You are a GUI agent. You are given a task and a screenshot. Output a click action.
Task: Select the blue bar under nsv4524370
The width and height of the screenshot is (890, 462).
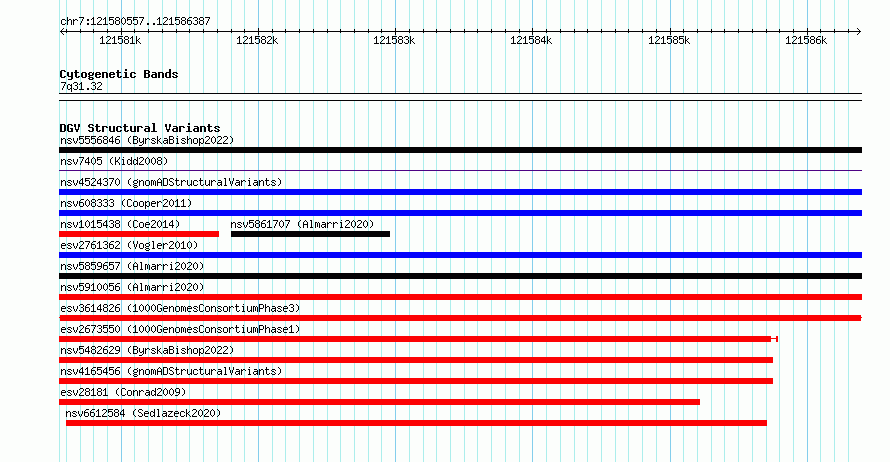point(460,192)
